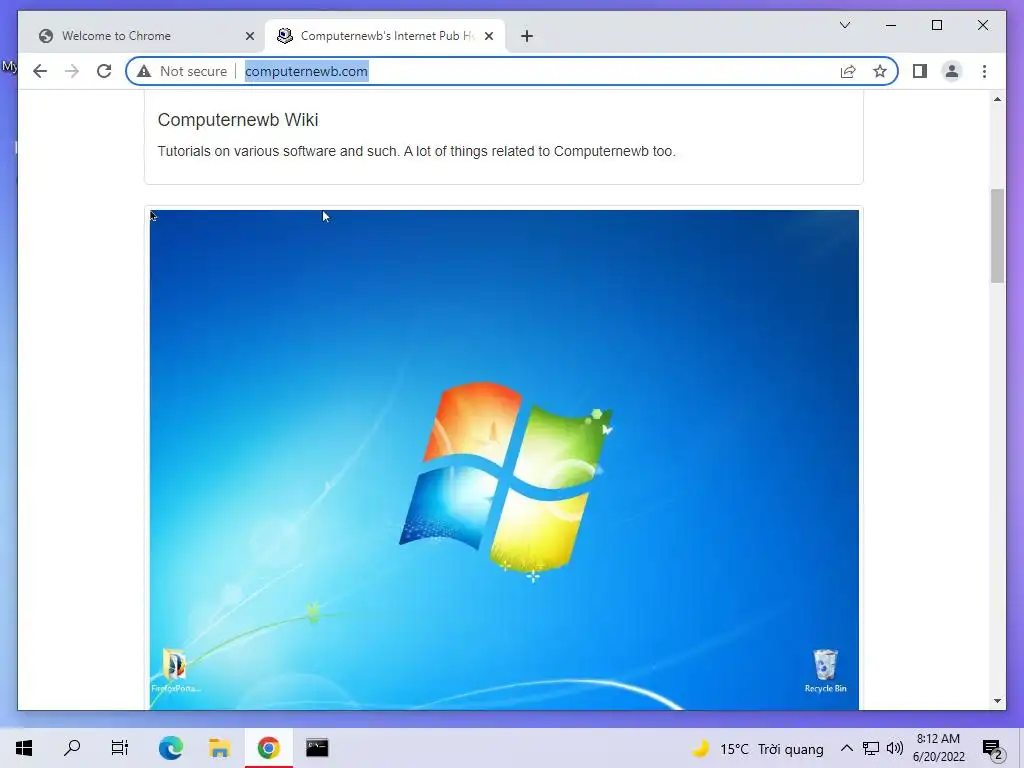
Task: Minimize the Chrome window
Action: (x=891, y=25)
